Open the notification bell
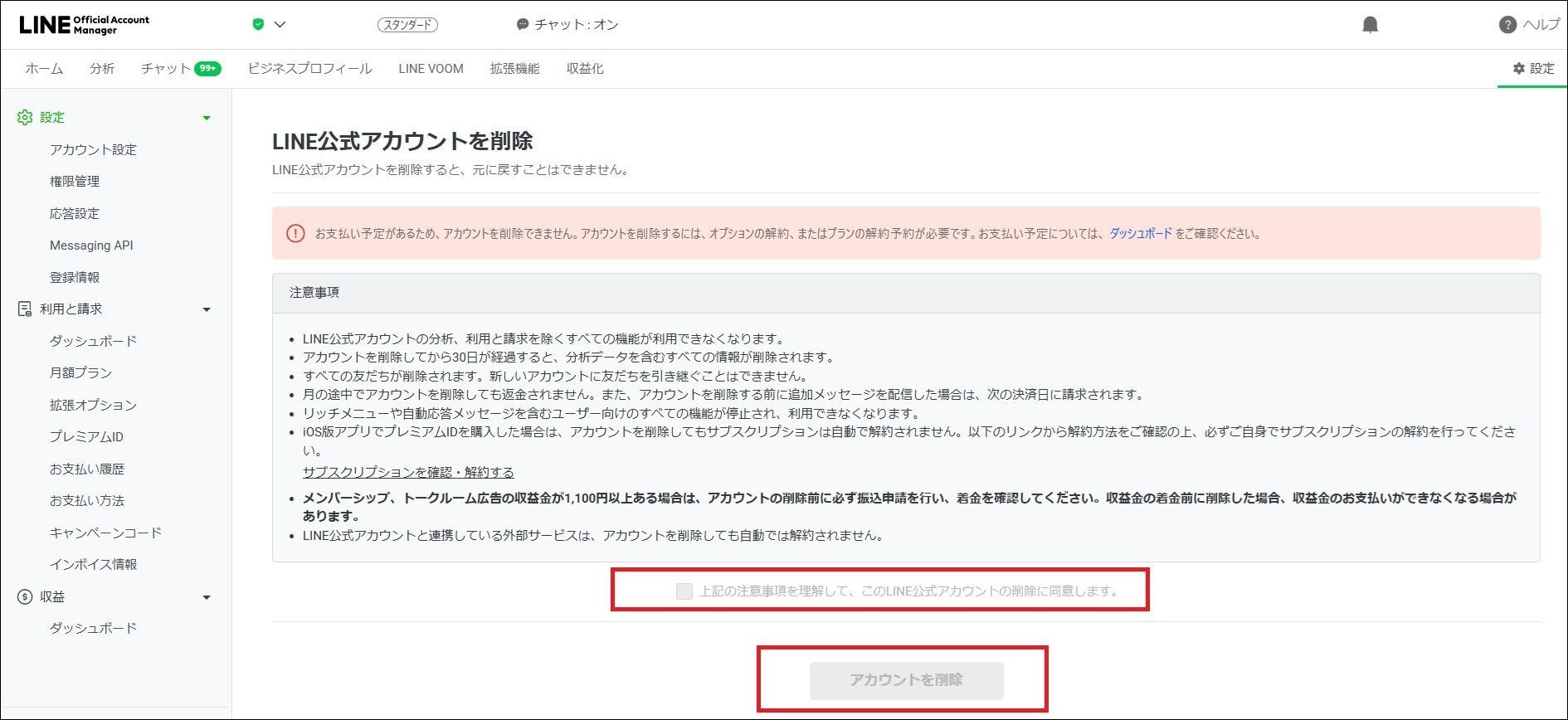The image size is (1568, 720). (1371, 25)
